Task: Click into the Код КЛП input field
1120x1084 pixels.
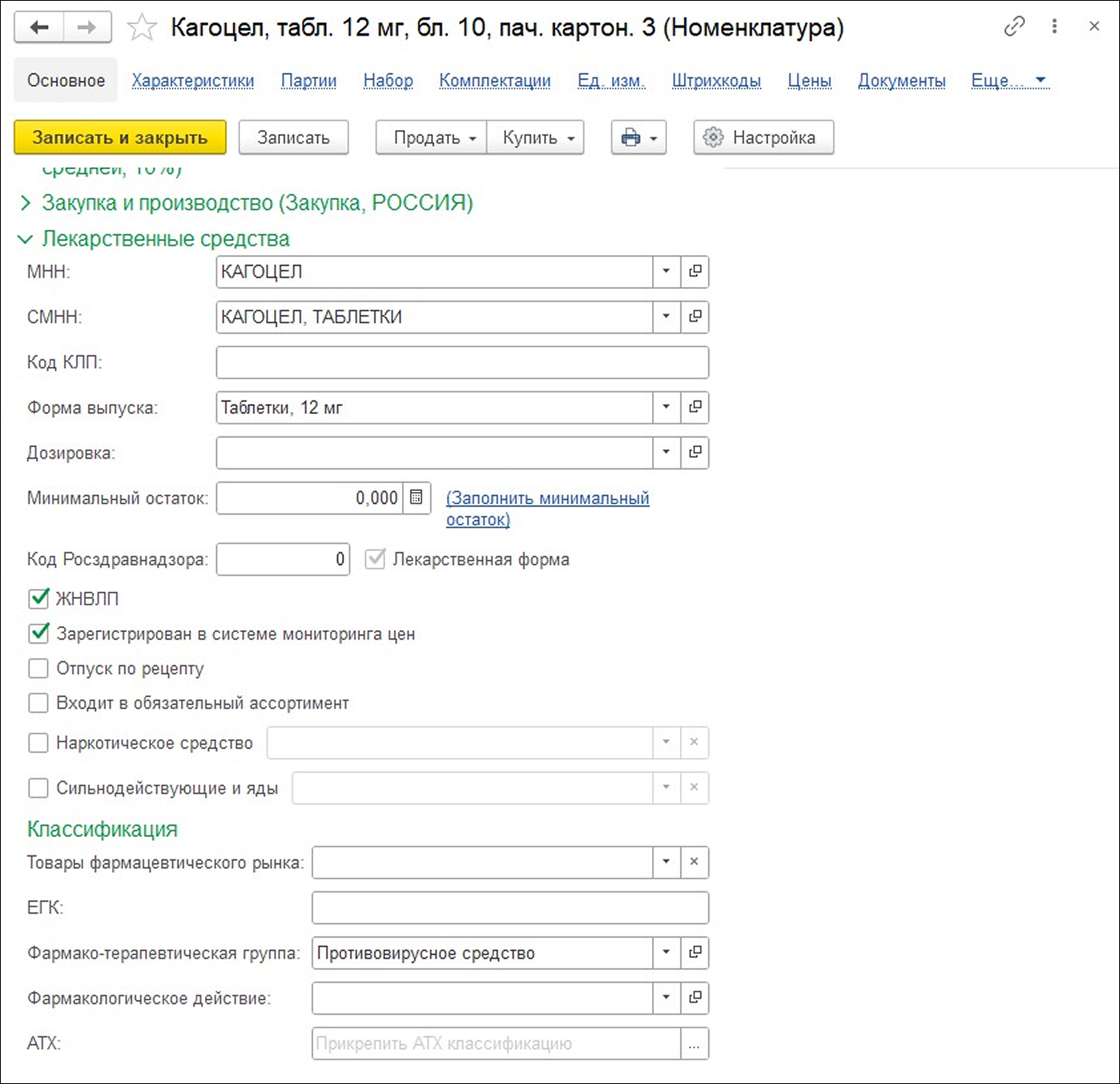Action: click(462, 362)
